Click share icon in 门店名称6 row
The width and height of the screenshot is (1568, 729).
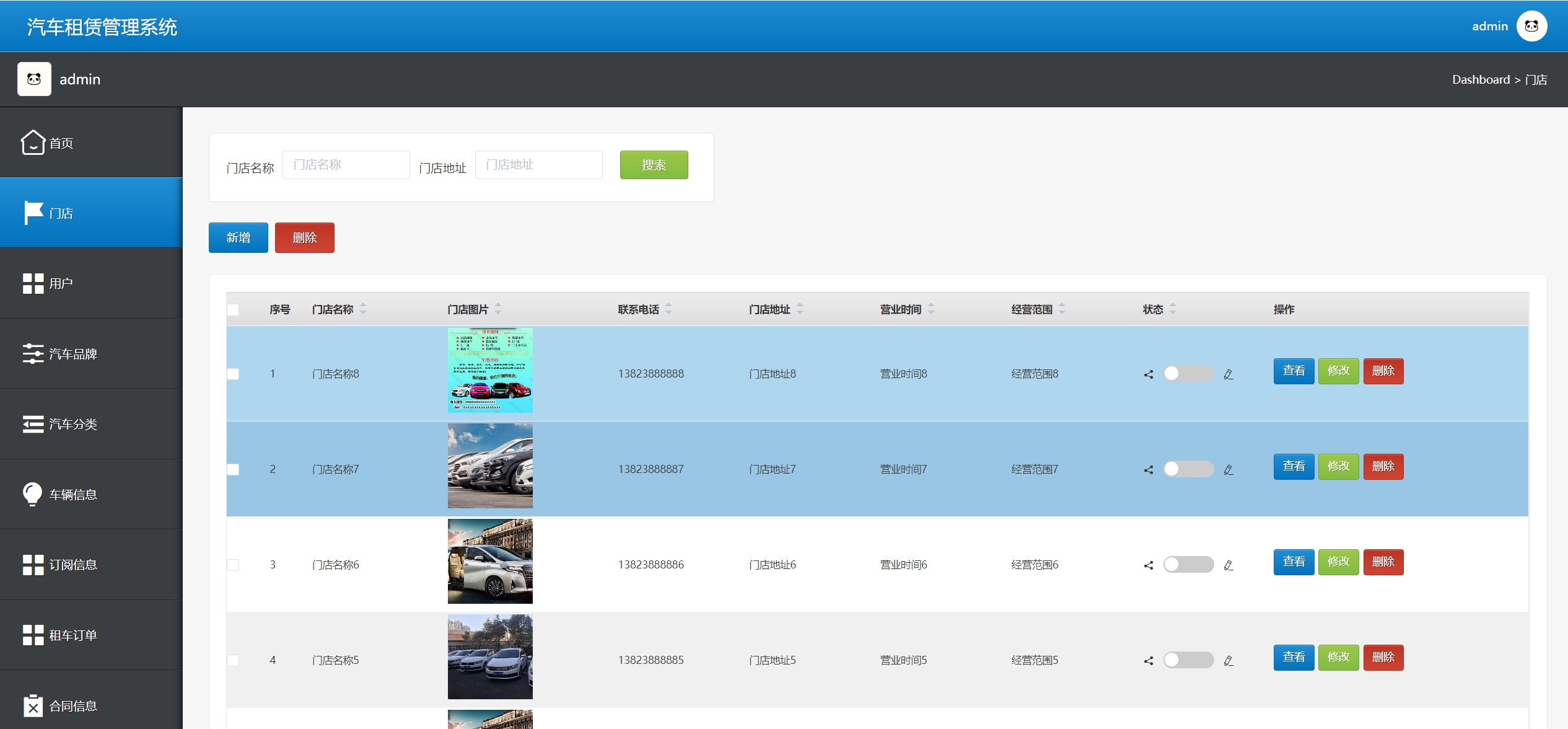1149,565
